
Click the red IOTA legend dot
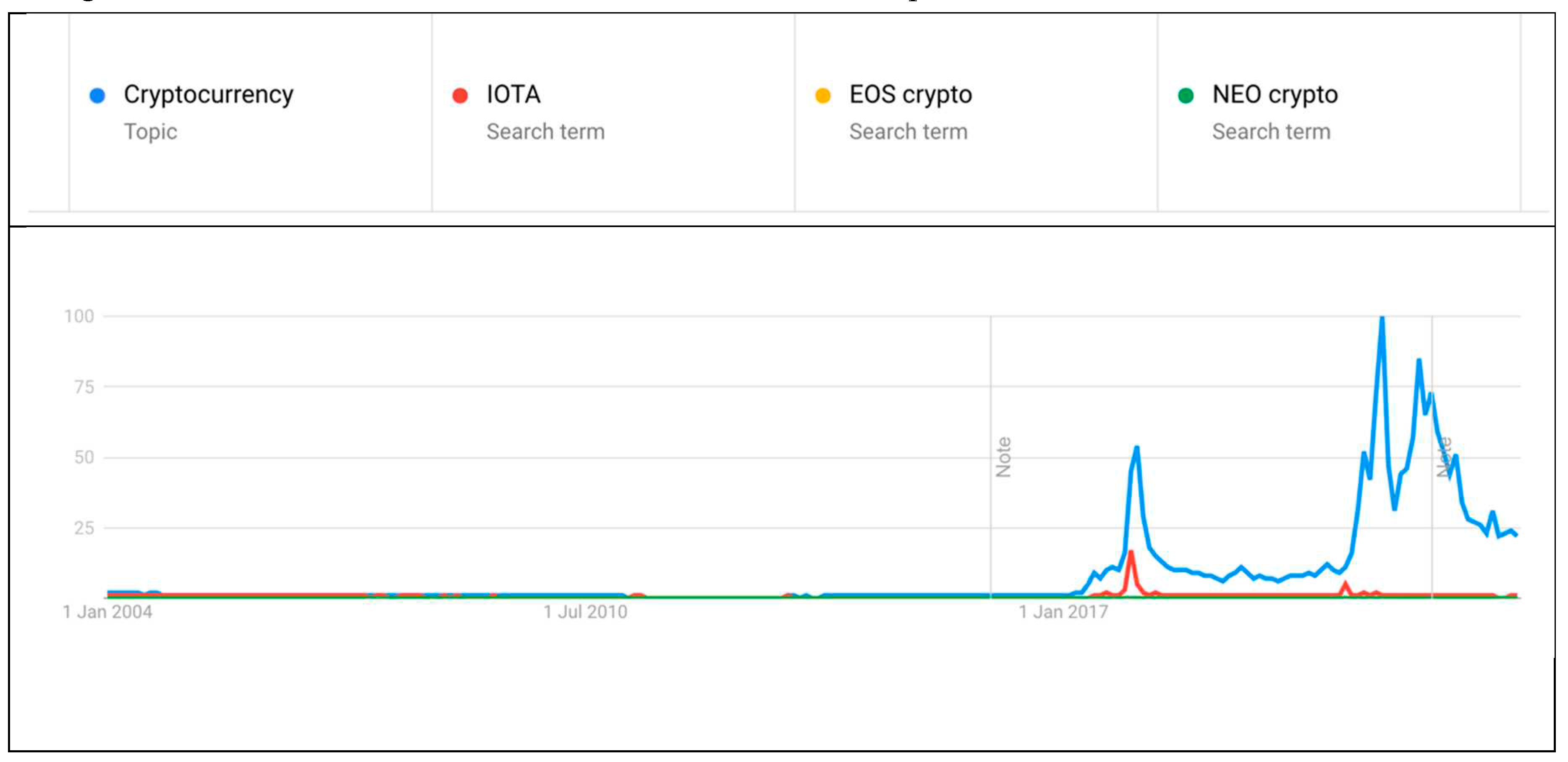460,96
